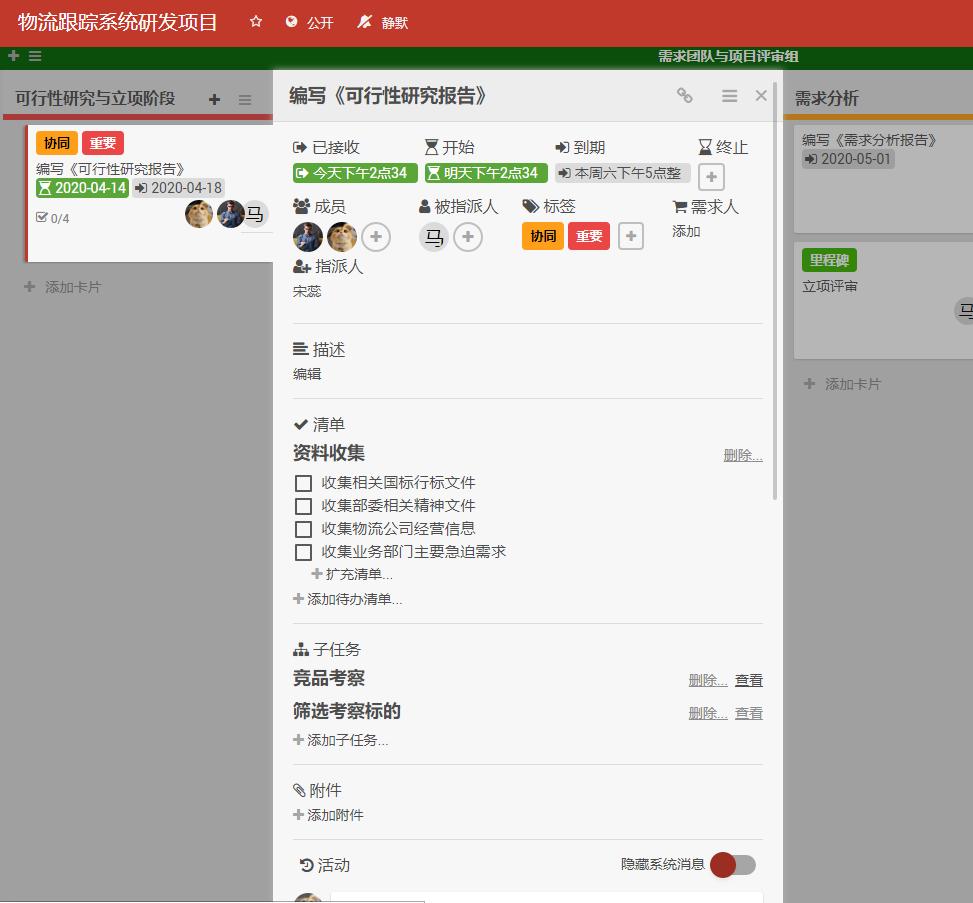Screen dimensions: 973x903
Task: Click the 公开 visibility globe button
Action: point(309,23)
